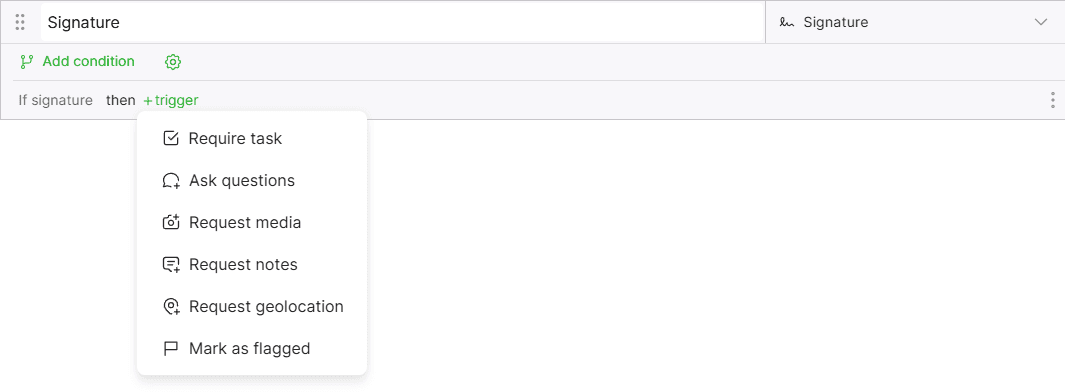The width and height of the screenshot is (1065, 392).
Task: Click the camera icon for Request media
Action: coord(171,222)
